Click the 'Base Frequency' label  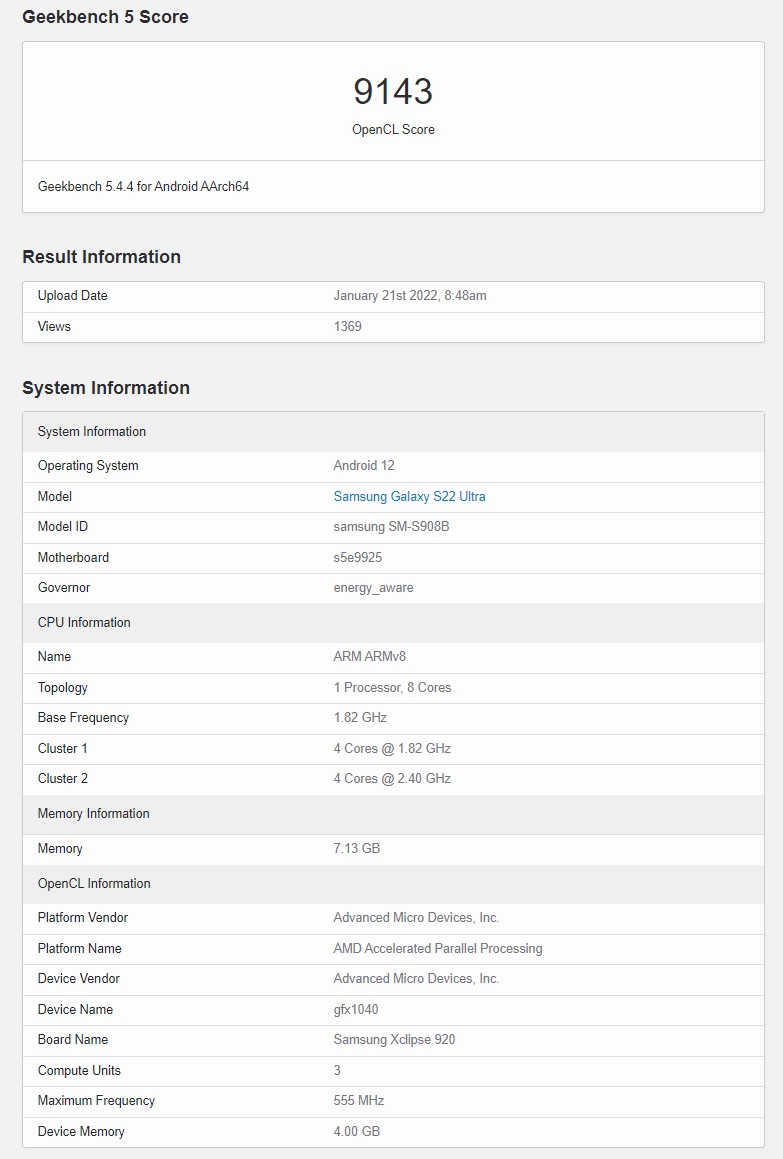pyautogui.click(x=84, y=718)
